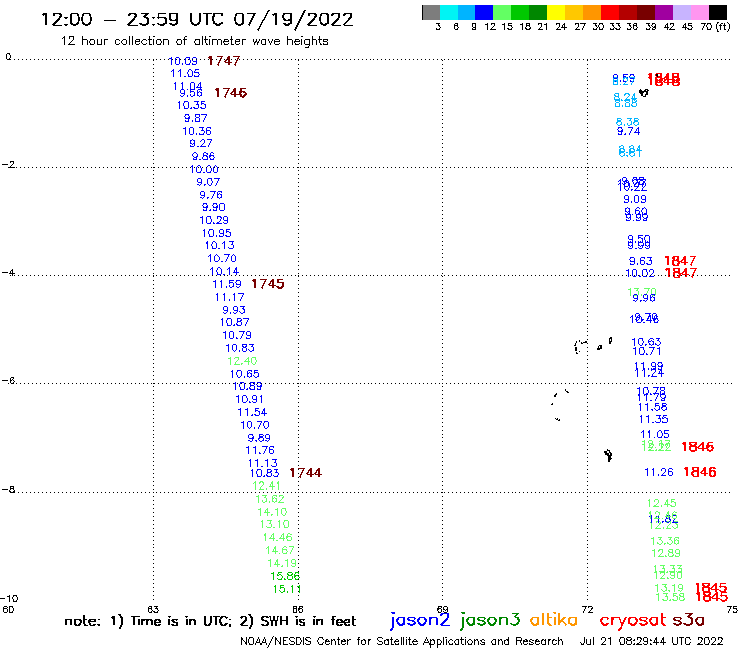740x650 pixels.
Task: Click the green wave height value '13.36'
Action: [665, 541]
